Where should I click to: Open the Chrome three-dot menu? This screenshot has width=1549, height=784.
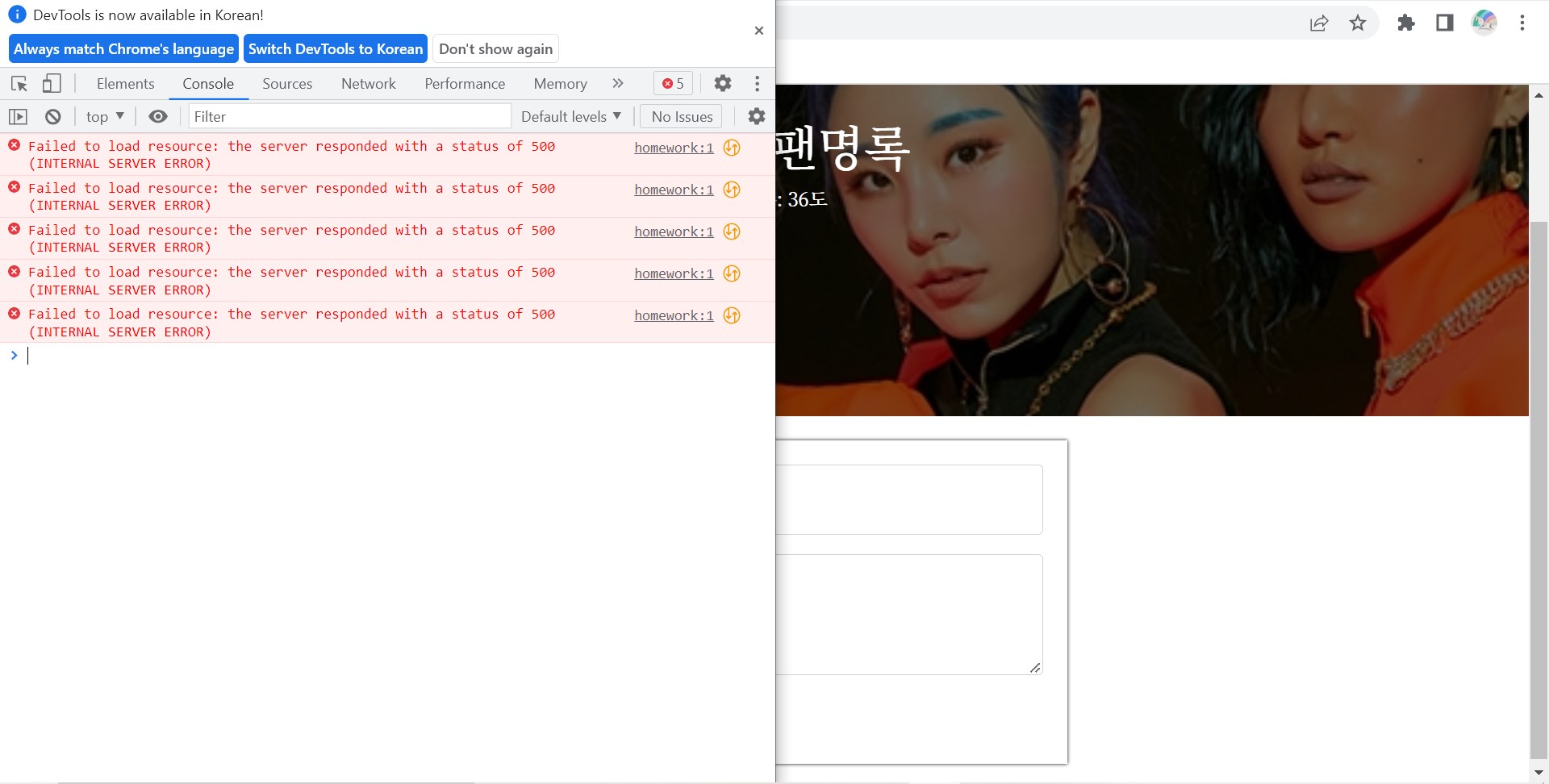click(1522, 23)
